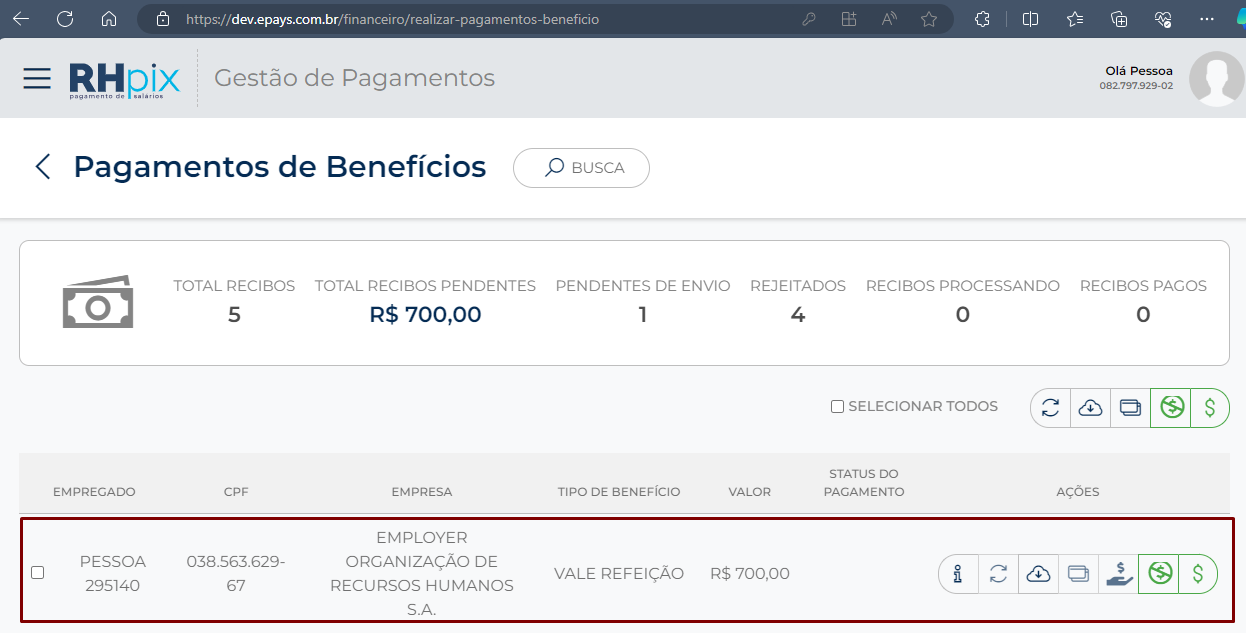Click the site lock icon in address bar
Image resolution: width=1246 pixels, height=633 pixels.
[163, 19]
